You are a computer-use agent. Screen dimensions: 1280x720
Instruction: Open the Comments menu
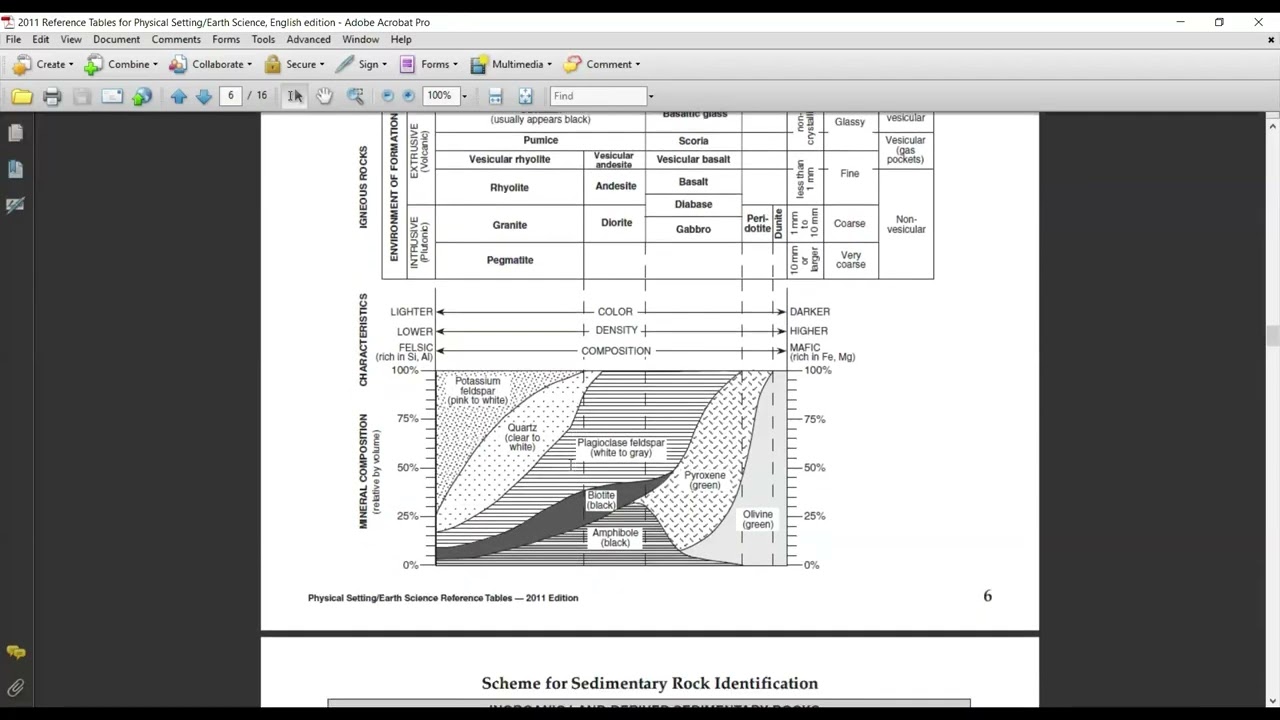[x=176, y=39]
